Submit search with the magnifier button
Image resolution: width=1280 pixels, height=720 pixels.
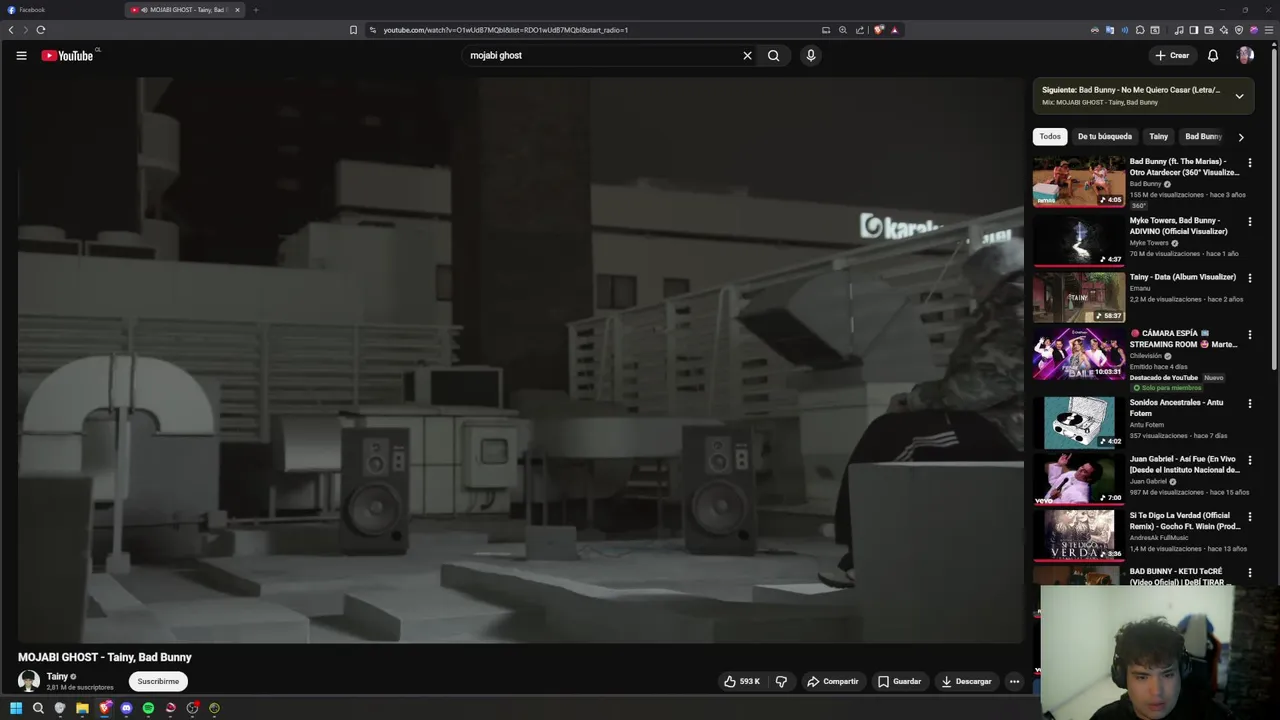(773, 56)
